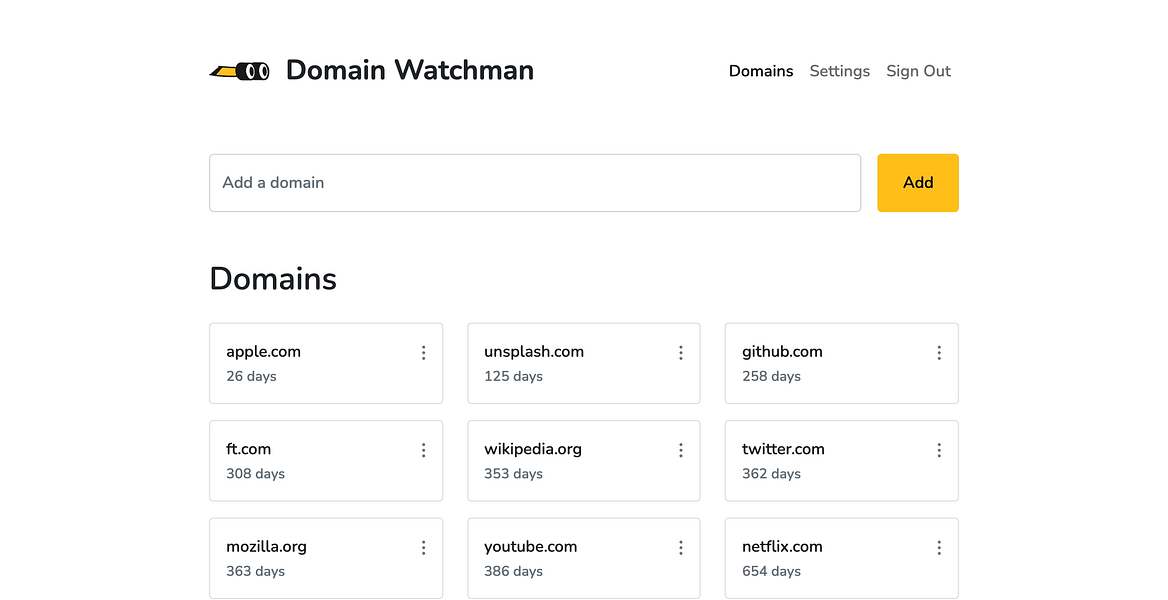
Task: Open the options menu for twitter.com
Action: coord(938,449)
